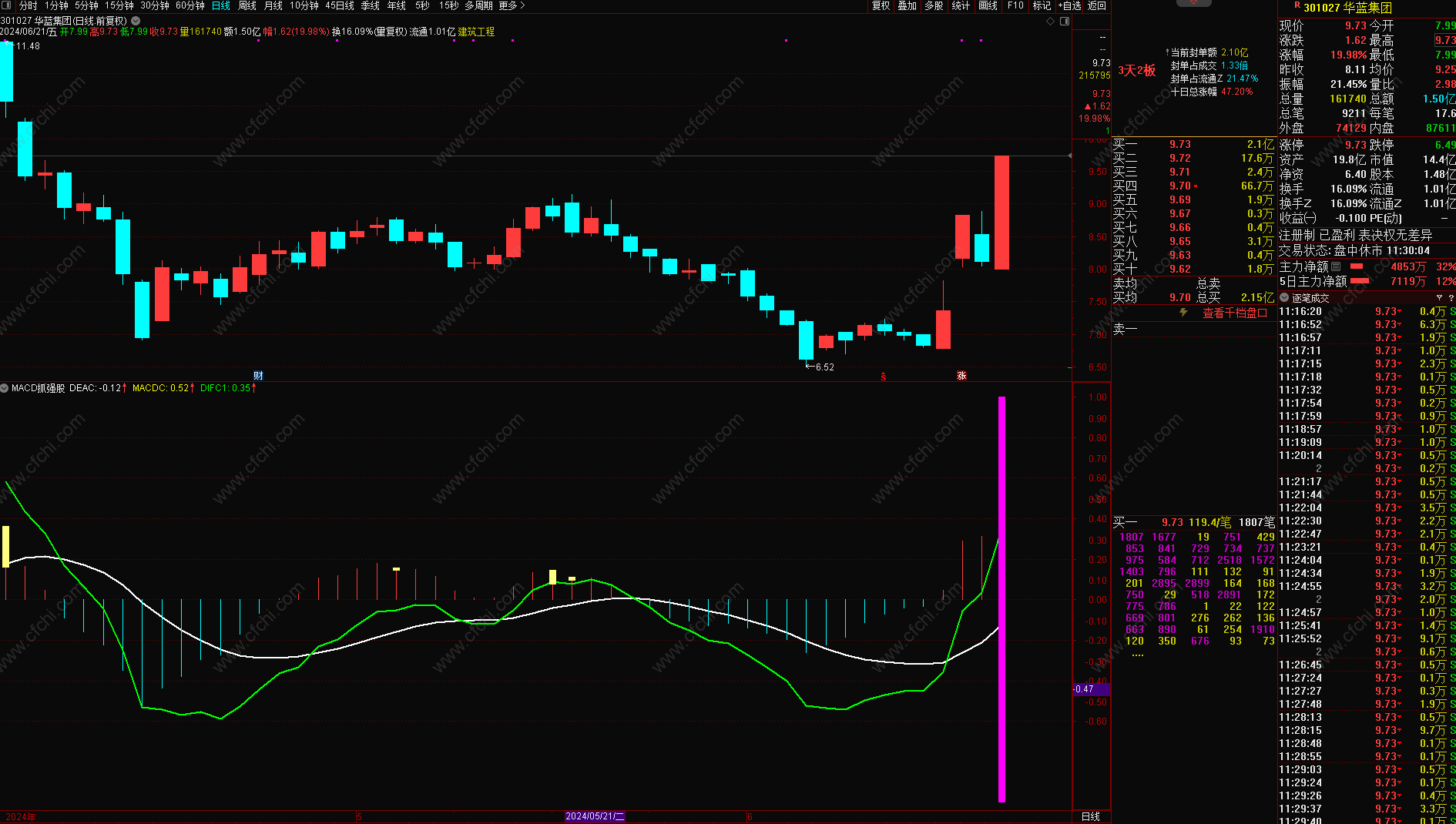Open the 主力净额 details list icon
Viewport: 1456px width, 824px height.
(1336, 266)
